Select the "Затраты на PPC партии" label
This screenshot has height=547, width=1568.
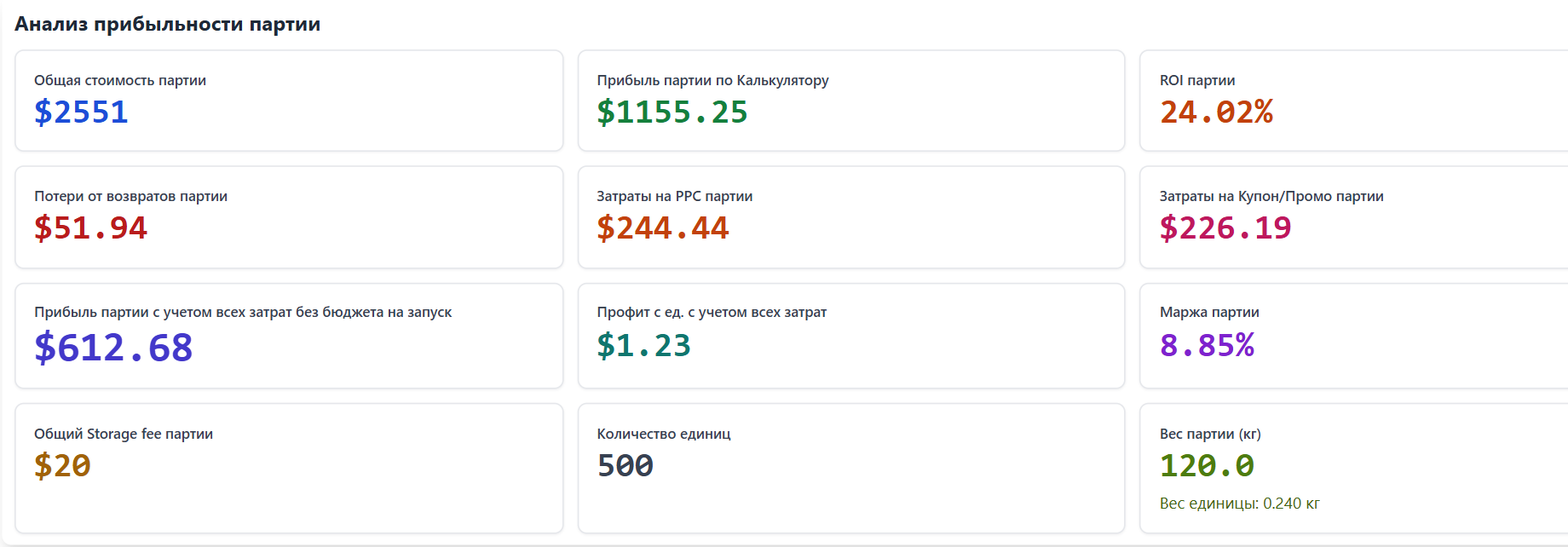[x=674, y=196]
